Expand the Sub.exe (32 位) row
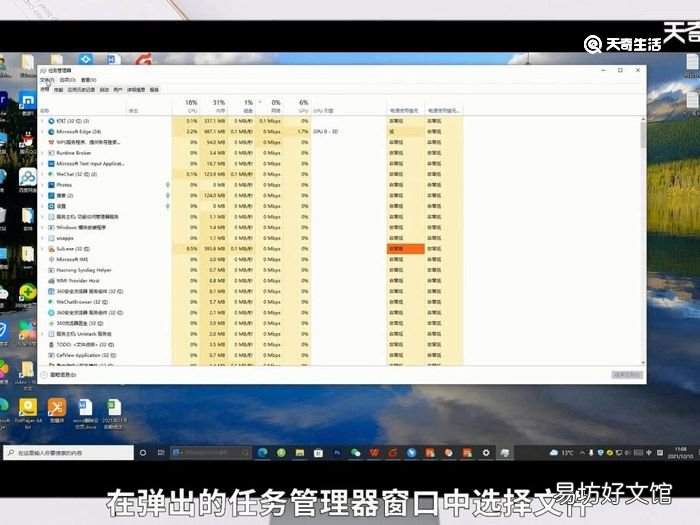Image resolution: width=700 pixels, height=525 pixels. click(x=43, y=249)
